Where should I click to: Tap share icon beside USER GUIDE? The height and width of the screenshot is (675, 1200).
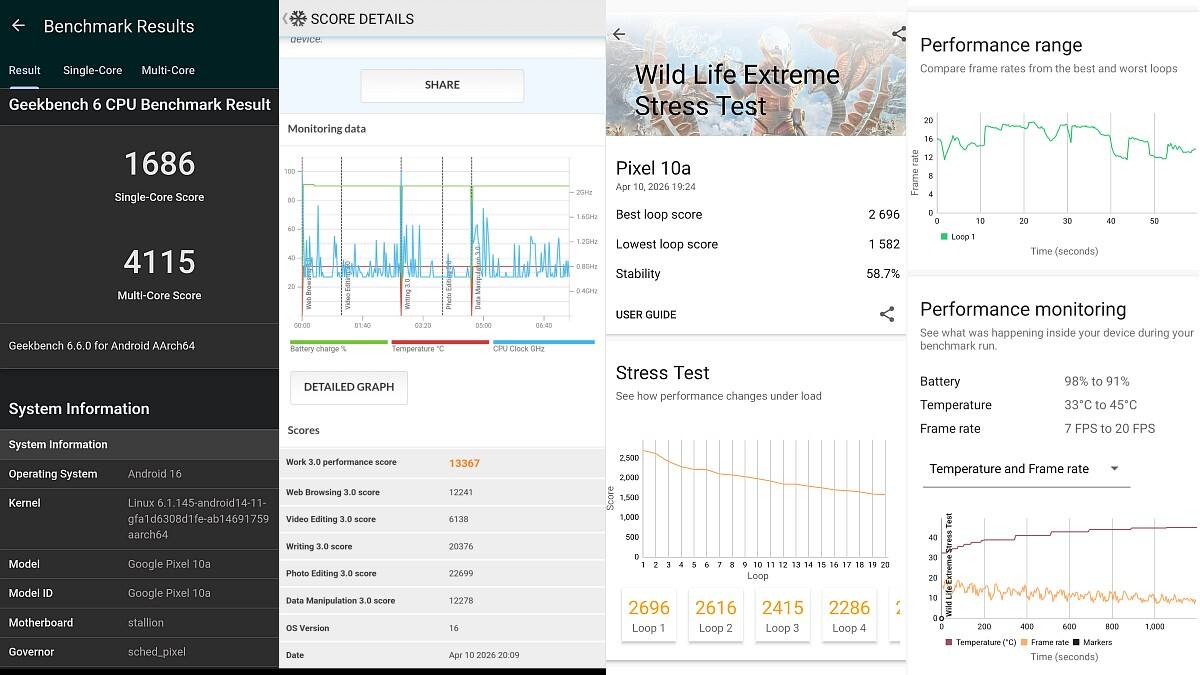click(887, 314)
